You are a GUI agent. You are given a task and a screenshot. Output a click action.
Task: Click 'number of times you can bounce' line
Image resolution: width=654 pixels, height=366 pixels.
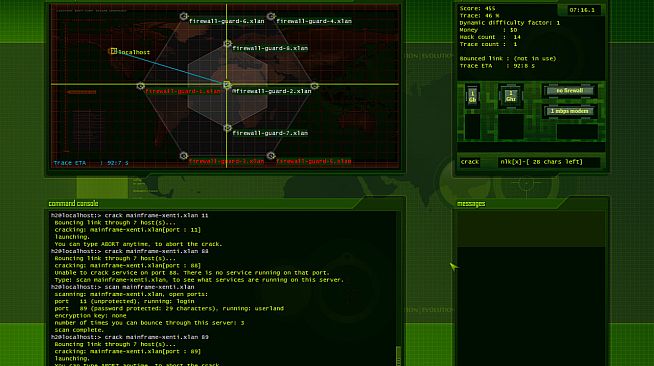coord(149,323)
